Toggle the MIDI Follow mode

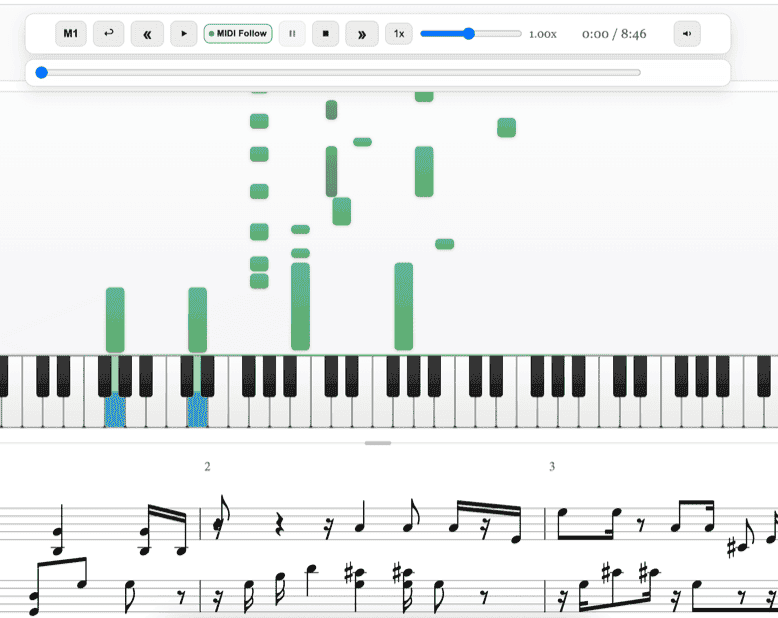[238, 34]
